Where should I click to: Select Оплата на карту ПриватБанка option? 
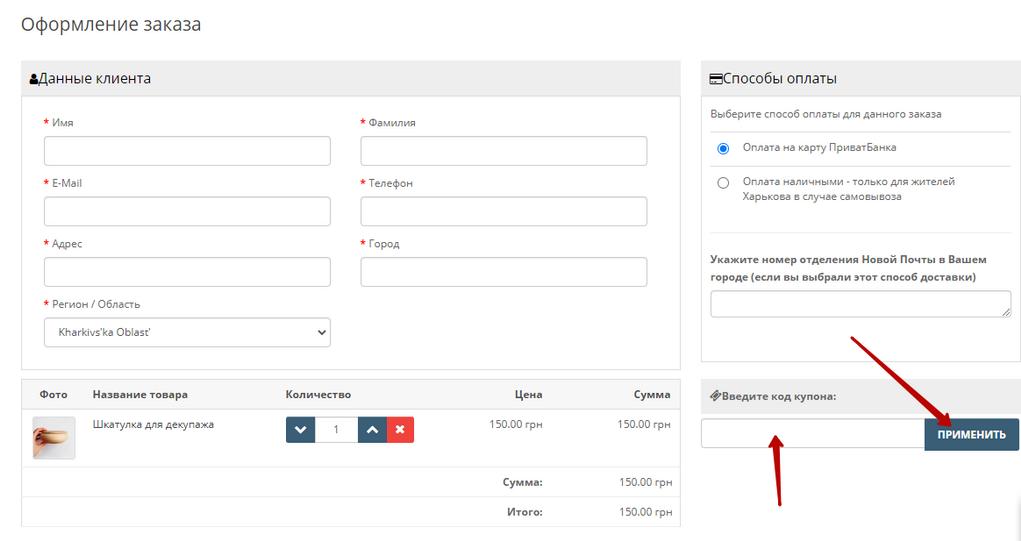[723, 148]
